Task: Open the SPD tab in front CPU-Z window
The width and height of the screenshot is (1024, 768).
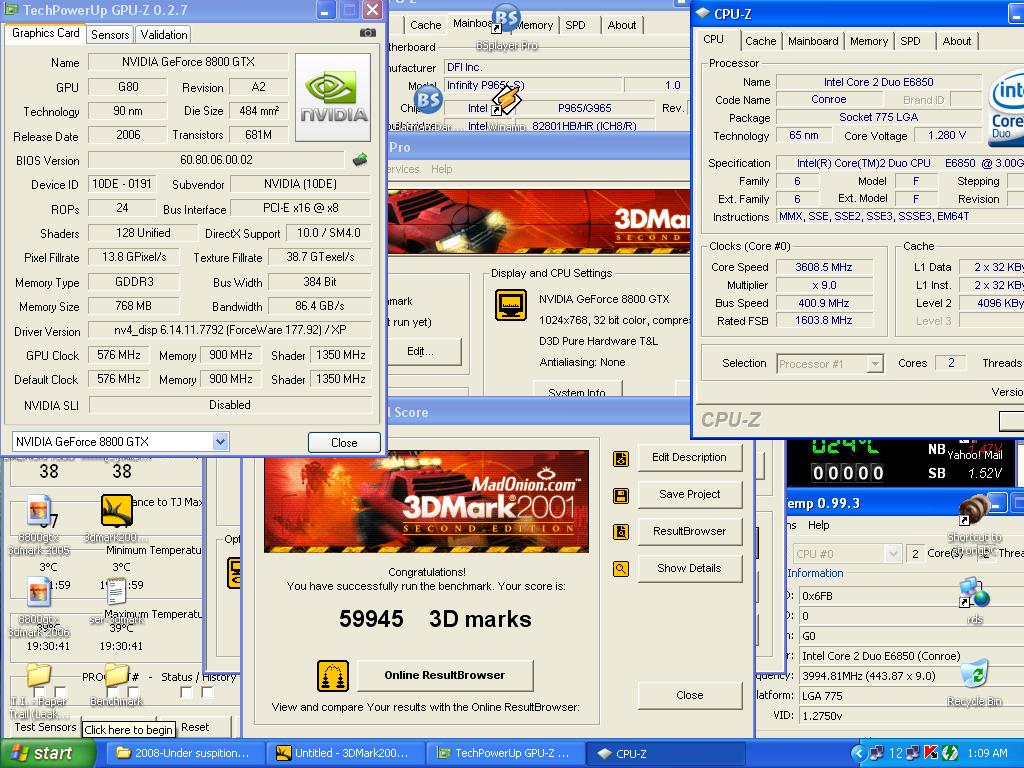Action: click(910, 41)
